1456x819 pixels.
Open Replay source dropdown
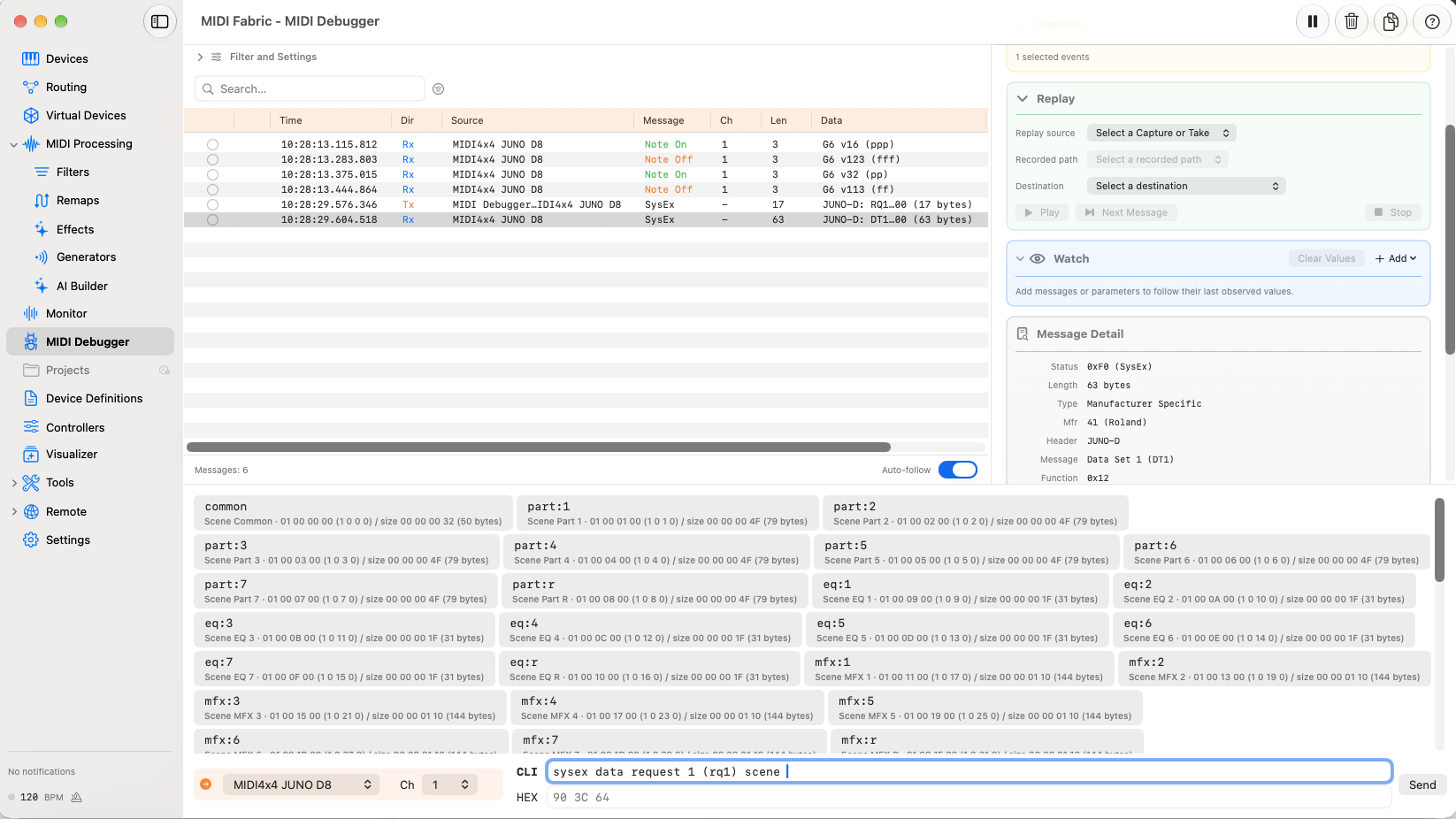coord(1161,133)
